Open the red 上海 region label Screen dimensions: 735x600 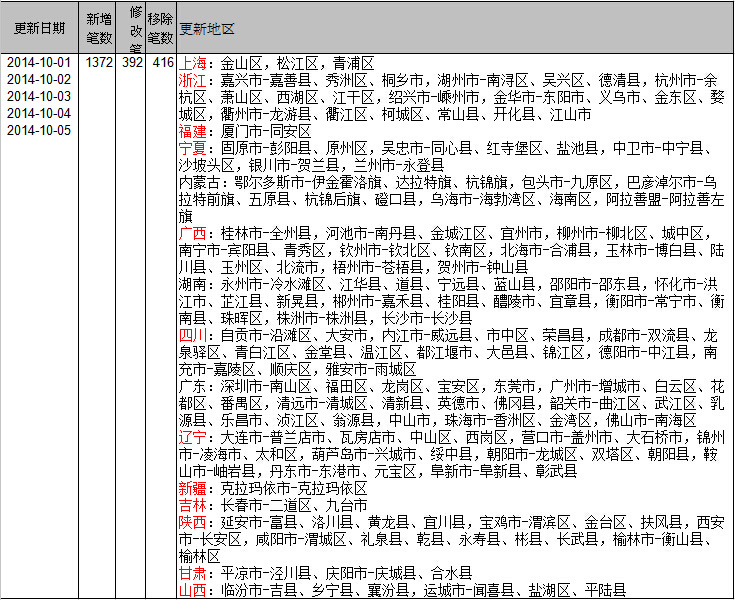192,62
